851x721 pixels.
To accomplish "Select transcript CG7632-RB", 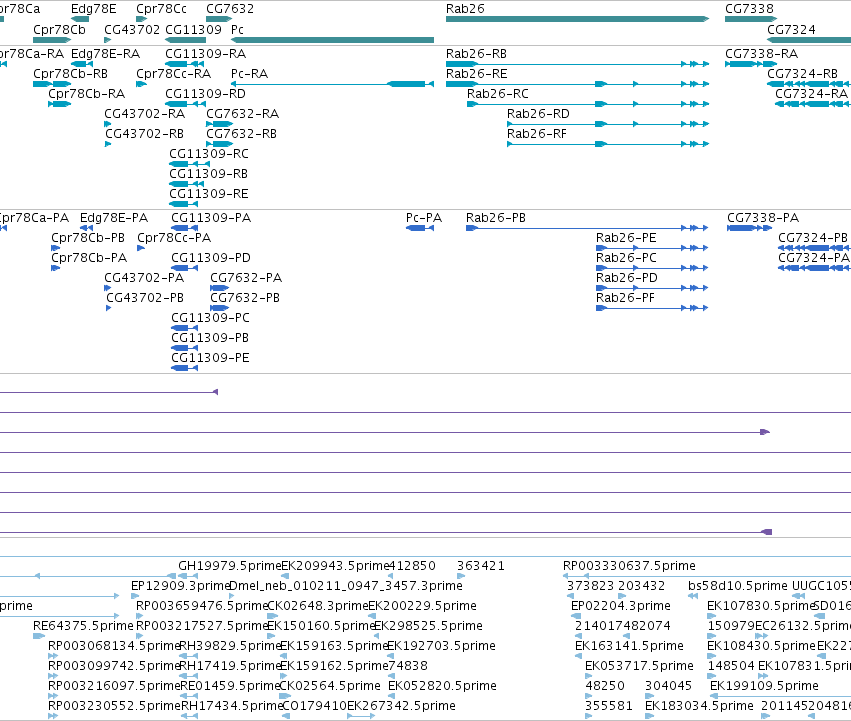I will 241,134.
